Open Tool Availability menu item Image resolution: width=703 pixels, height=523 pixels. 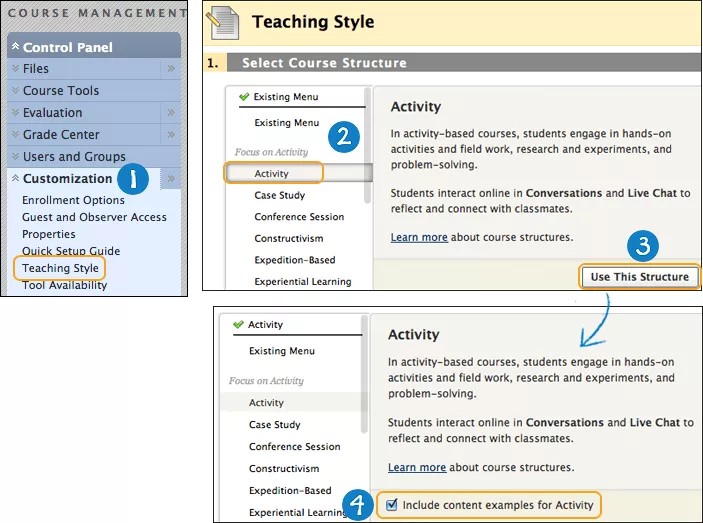click(64, 285)
